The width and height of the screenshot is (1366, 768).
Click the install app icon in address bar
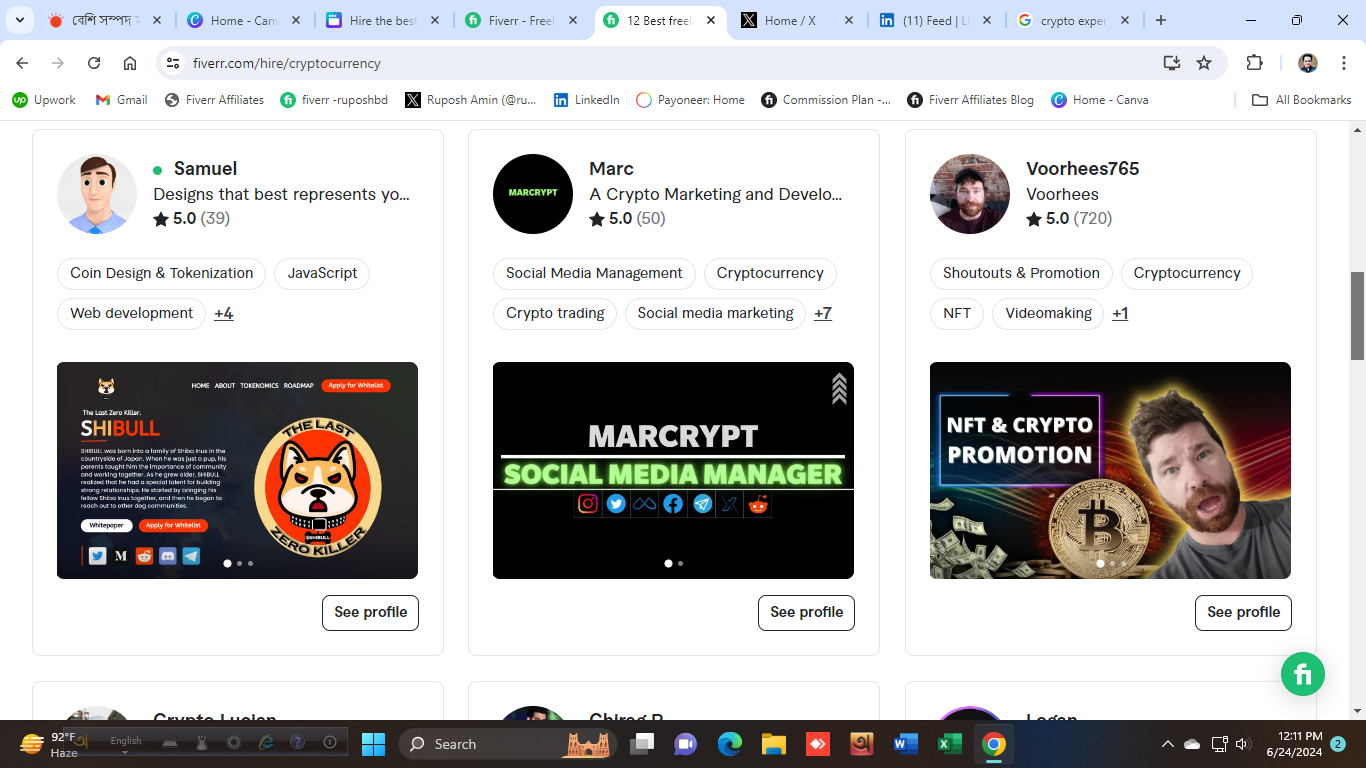click(x=1172, y=63)
